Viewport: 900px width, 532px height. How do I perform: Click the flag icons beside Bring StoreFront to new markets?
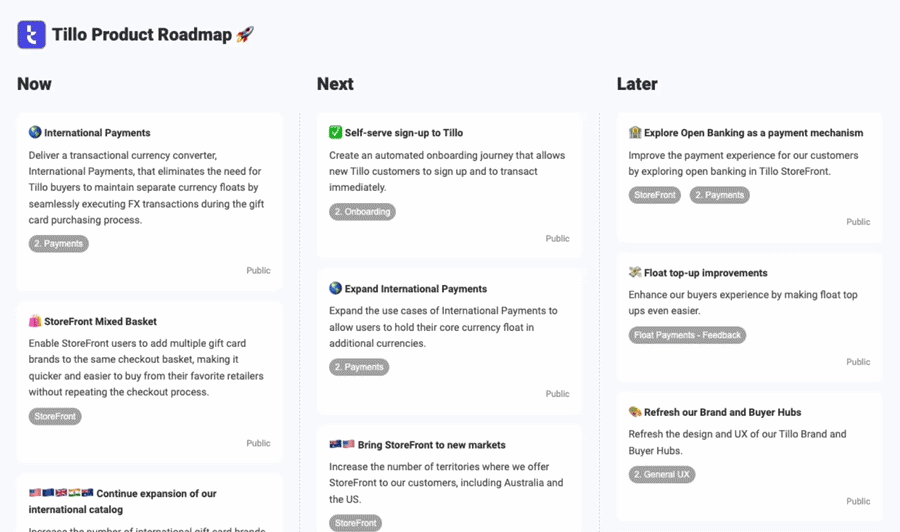tap(342, 444)
